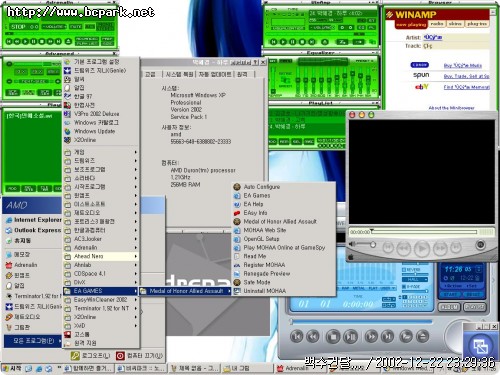Expand the CDSpace 4.1 folder
The image size is (500, 375).
[101, 273]
